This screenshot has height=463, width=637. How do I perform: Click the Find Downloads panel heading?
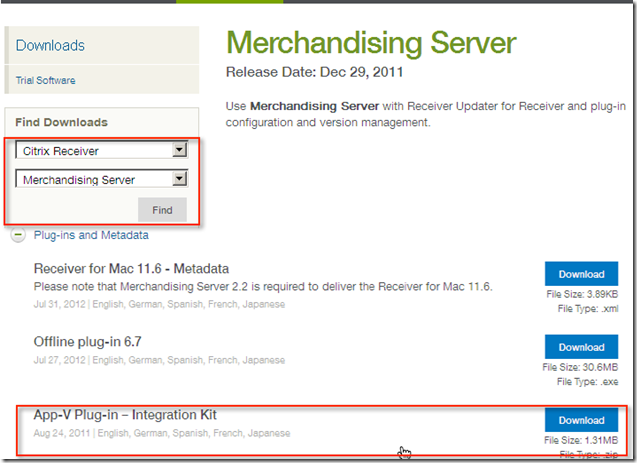point(61,122)
